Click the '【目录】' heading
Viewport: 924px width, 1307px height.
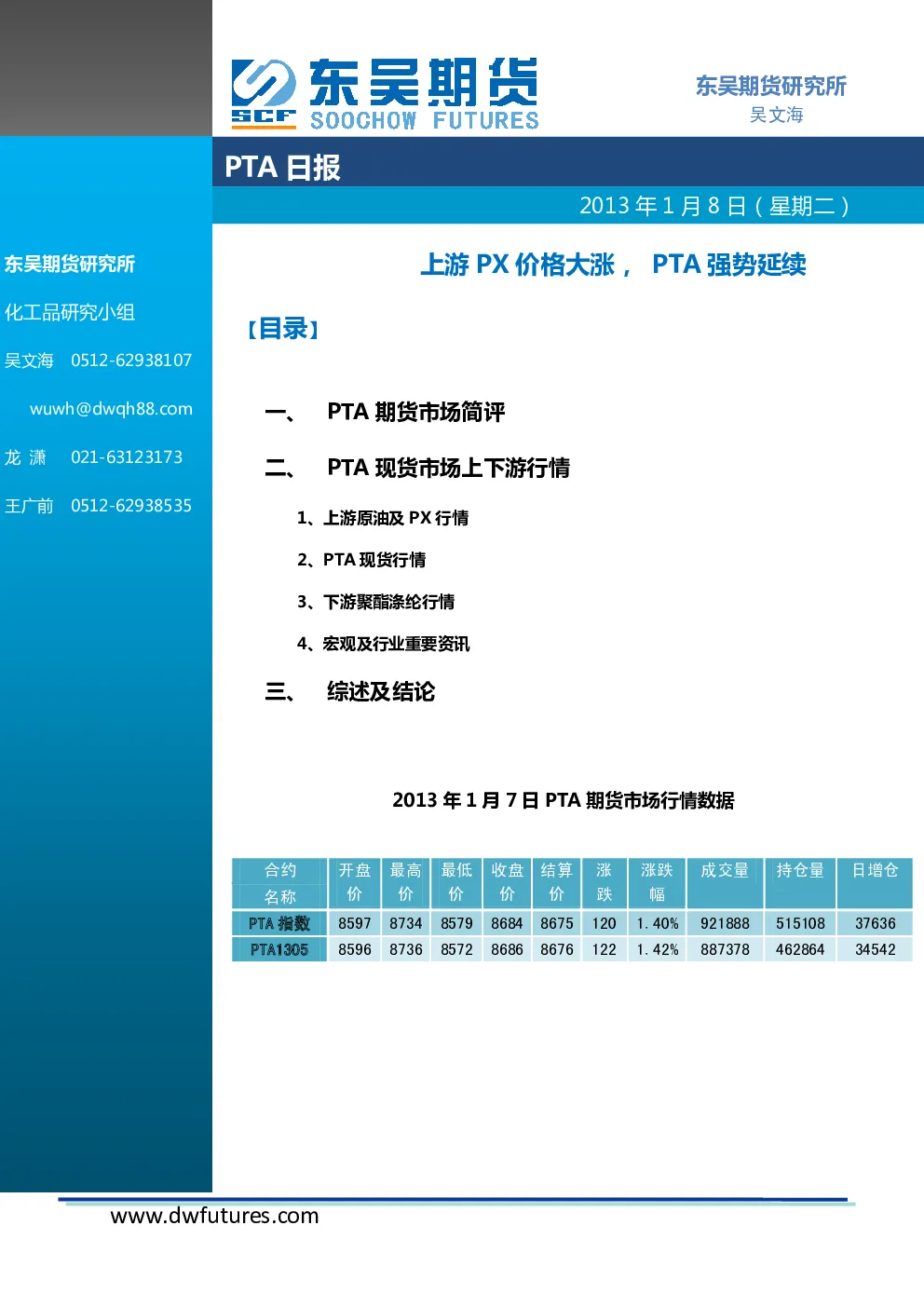283,329
